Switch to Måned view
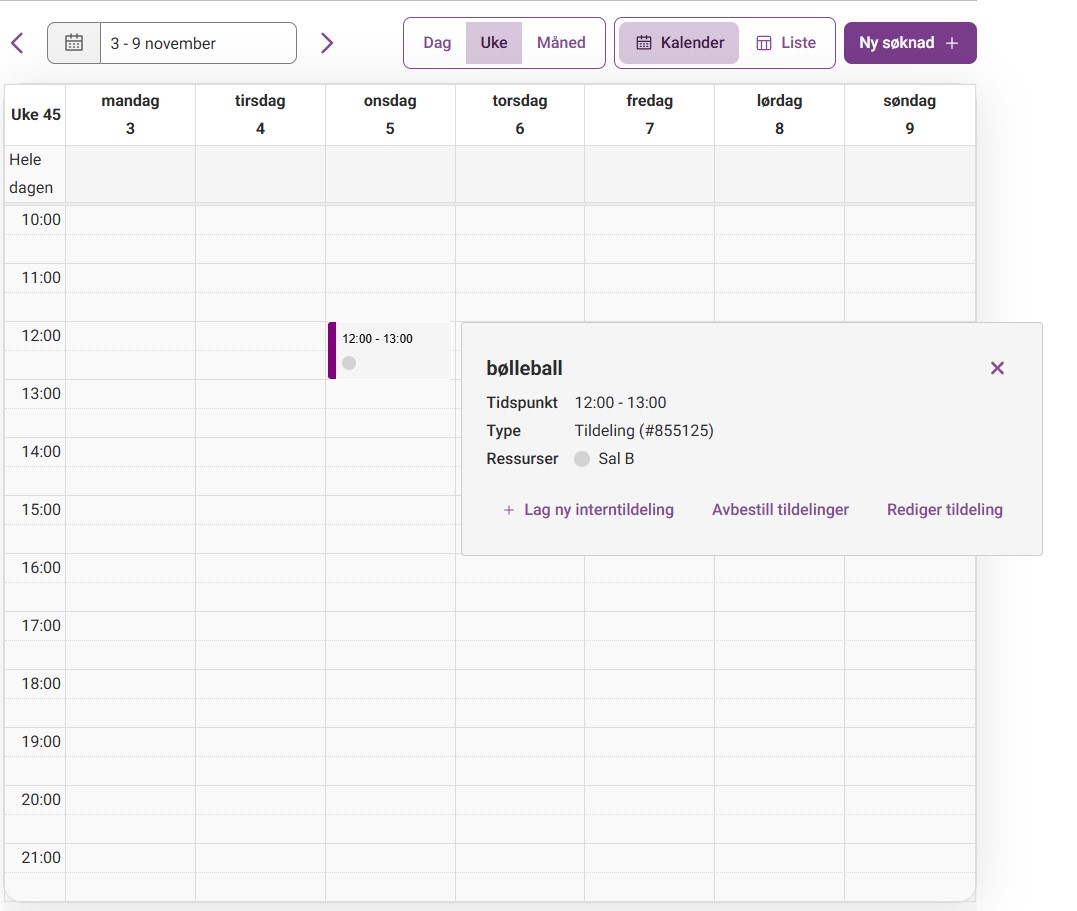This screenshot has height=911, width=1077. pos(561,43)
